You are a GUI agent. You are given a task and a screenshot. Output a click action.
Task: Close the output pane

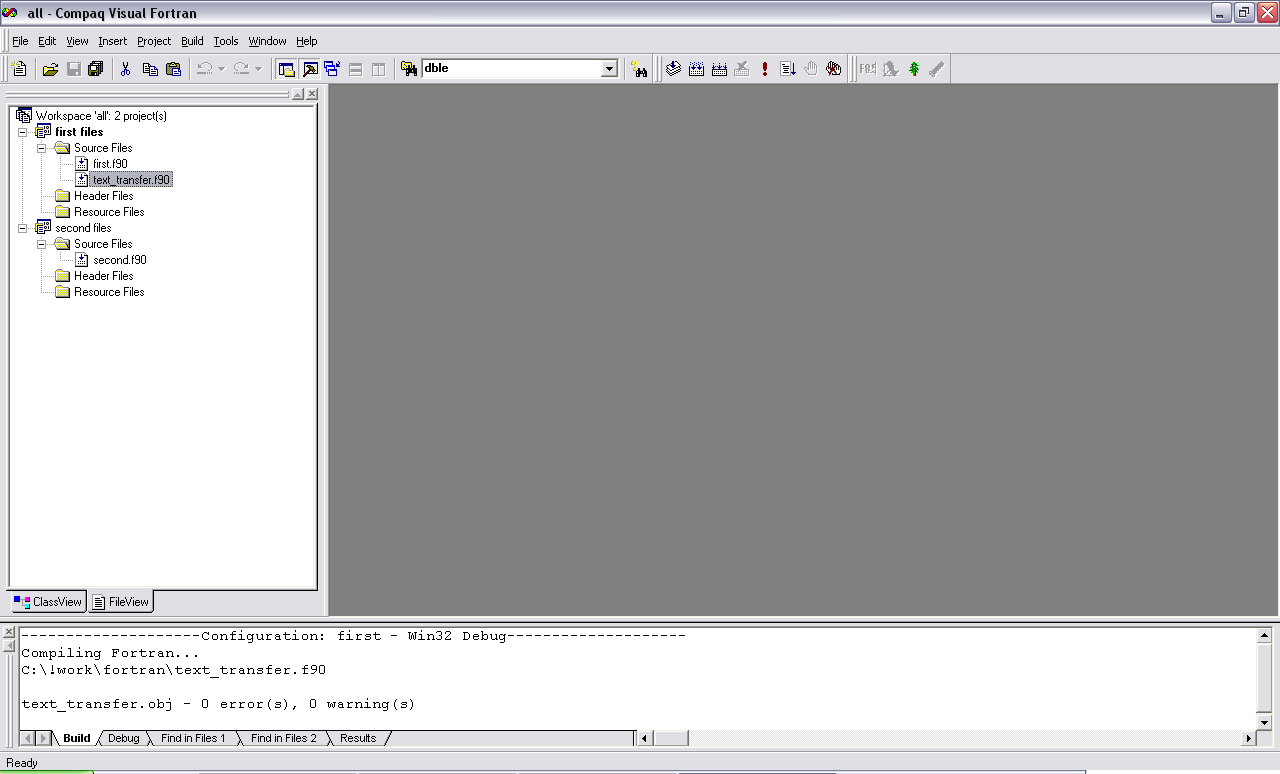pyautogui.click(x=9, y=633)
